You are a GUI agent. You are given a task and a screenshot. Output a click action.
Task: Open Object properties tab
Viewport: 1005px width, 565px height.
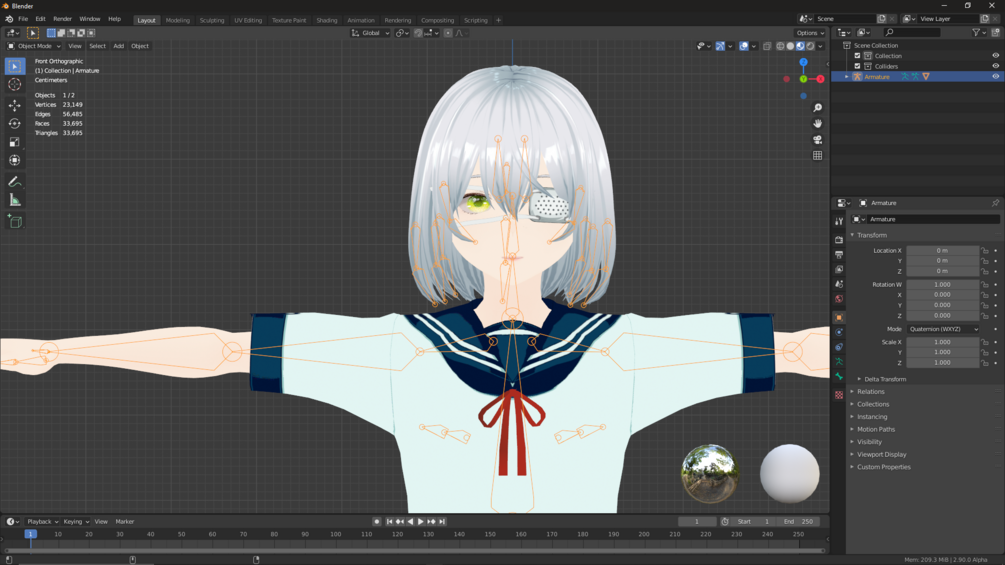[839, 318]
